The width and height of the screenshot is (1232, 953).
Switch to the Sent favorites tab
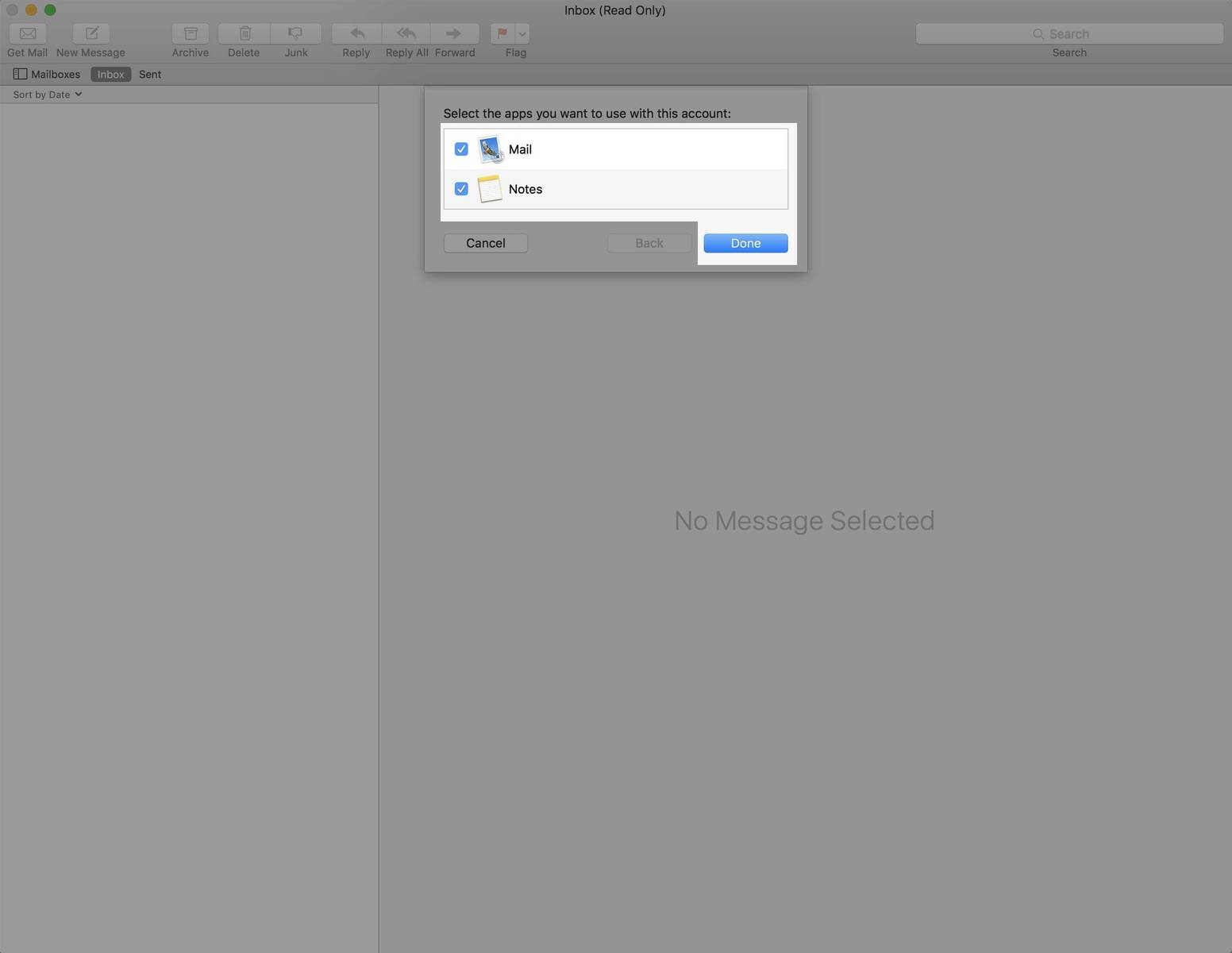click(150, 74)
